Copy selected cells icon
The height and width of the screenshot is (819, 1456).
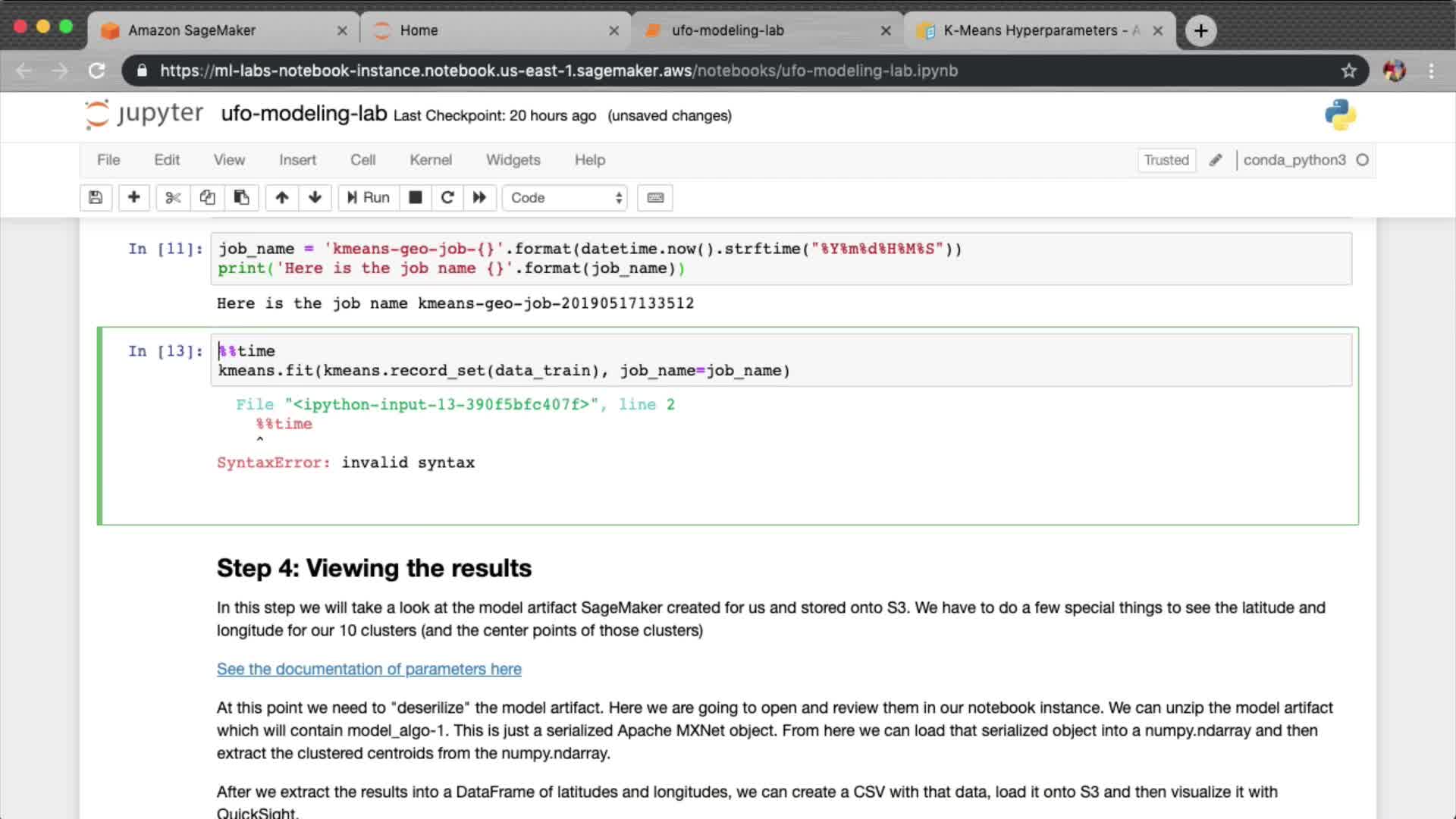click(x=207, y=198)
